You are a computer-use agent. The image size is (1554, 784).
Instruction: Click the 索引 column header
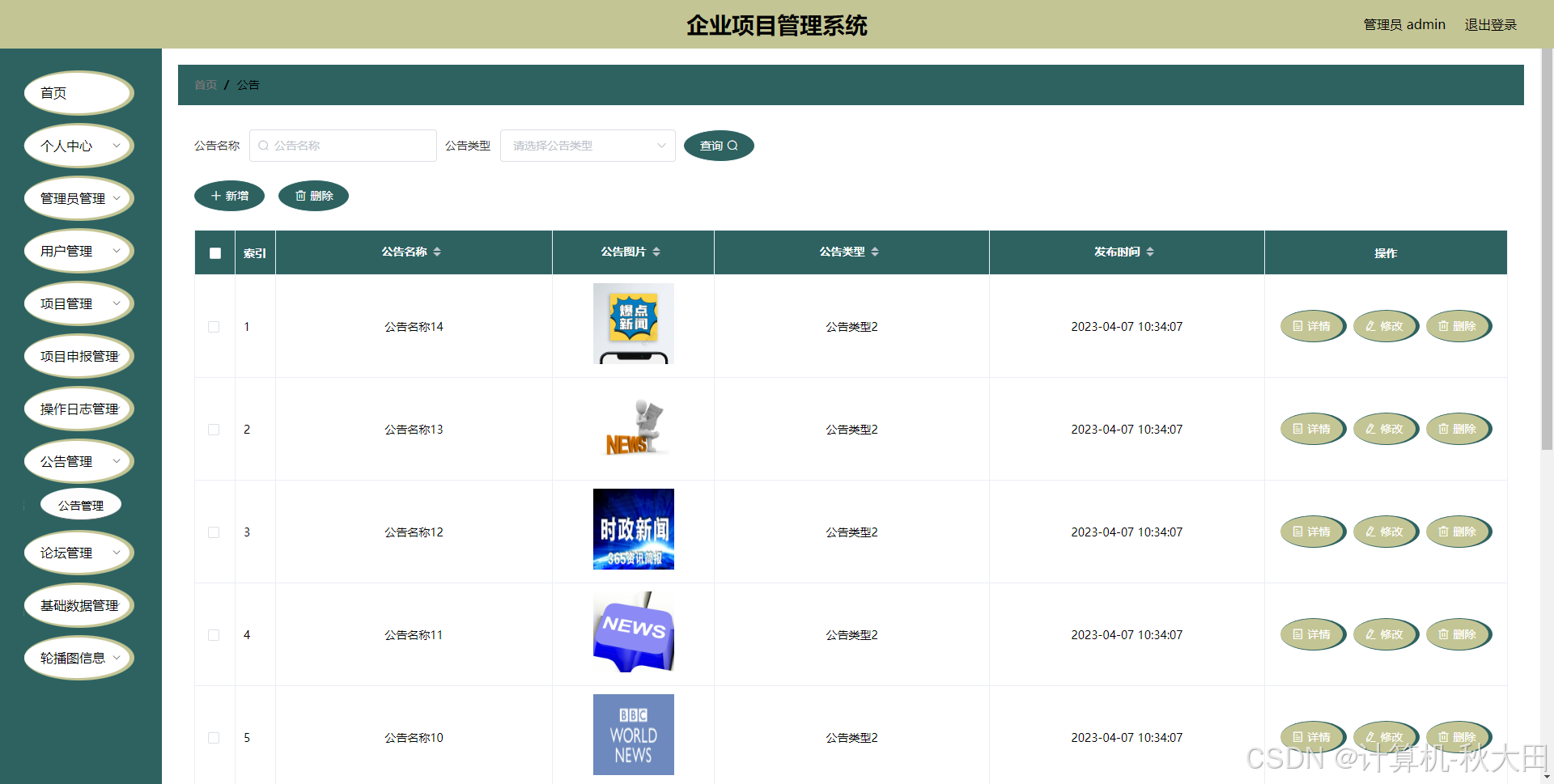point(255,253)
